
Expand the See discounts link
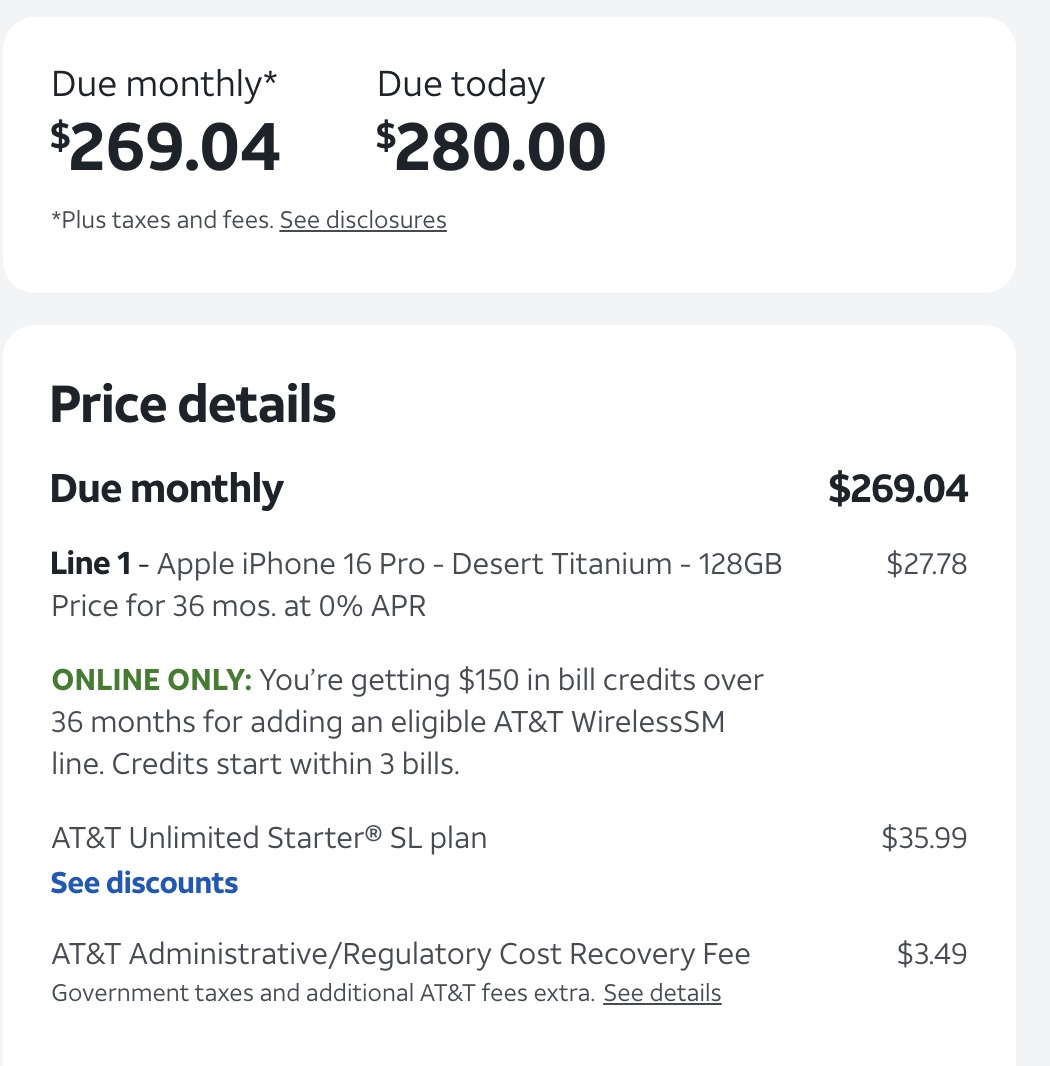pos(144,882)
